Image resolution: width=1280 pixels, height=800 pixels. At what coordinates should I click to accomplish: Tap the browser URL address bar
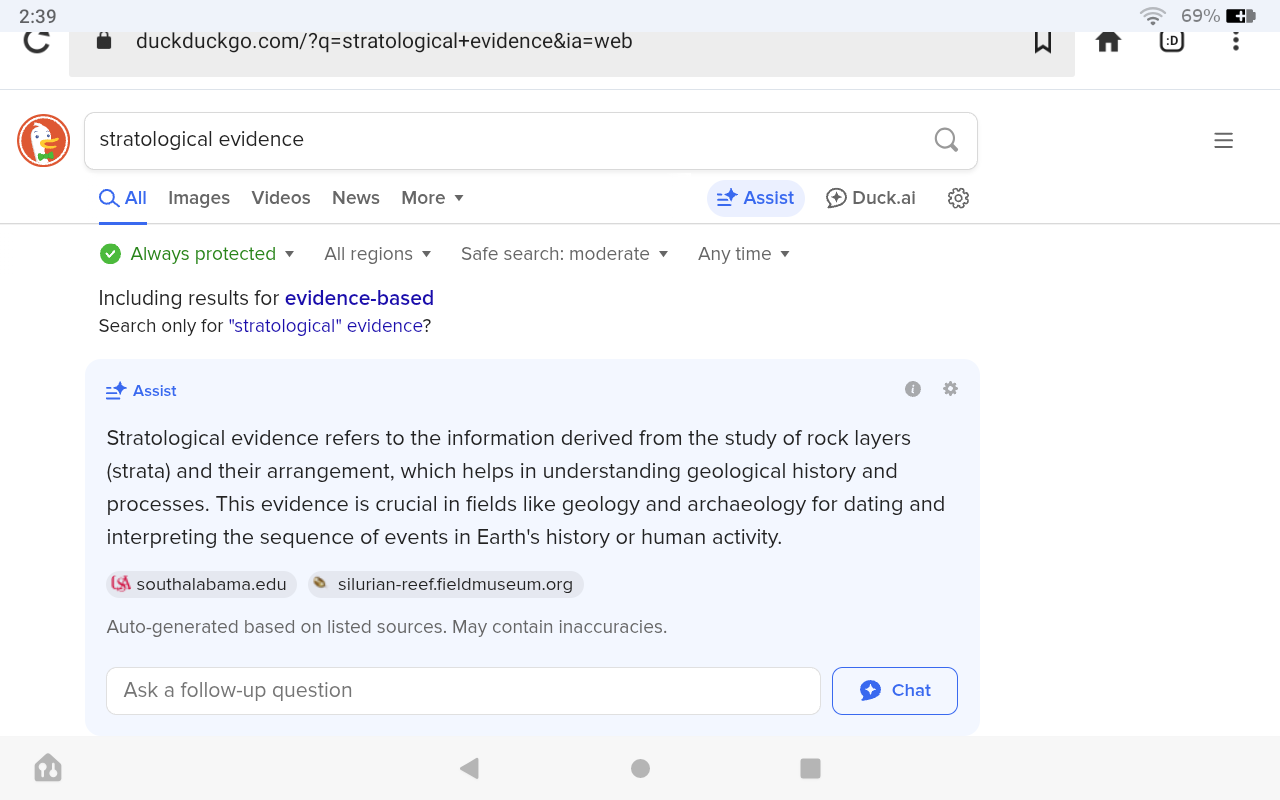tap(572, 42)
